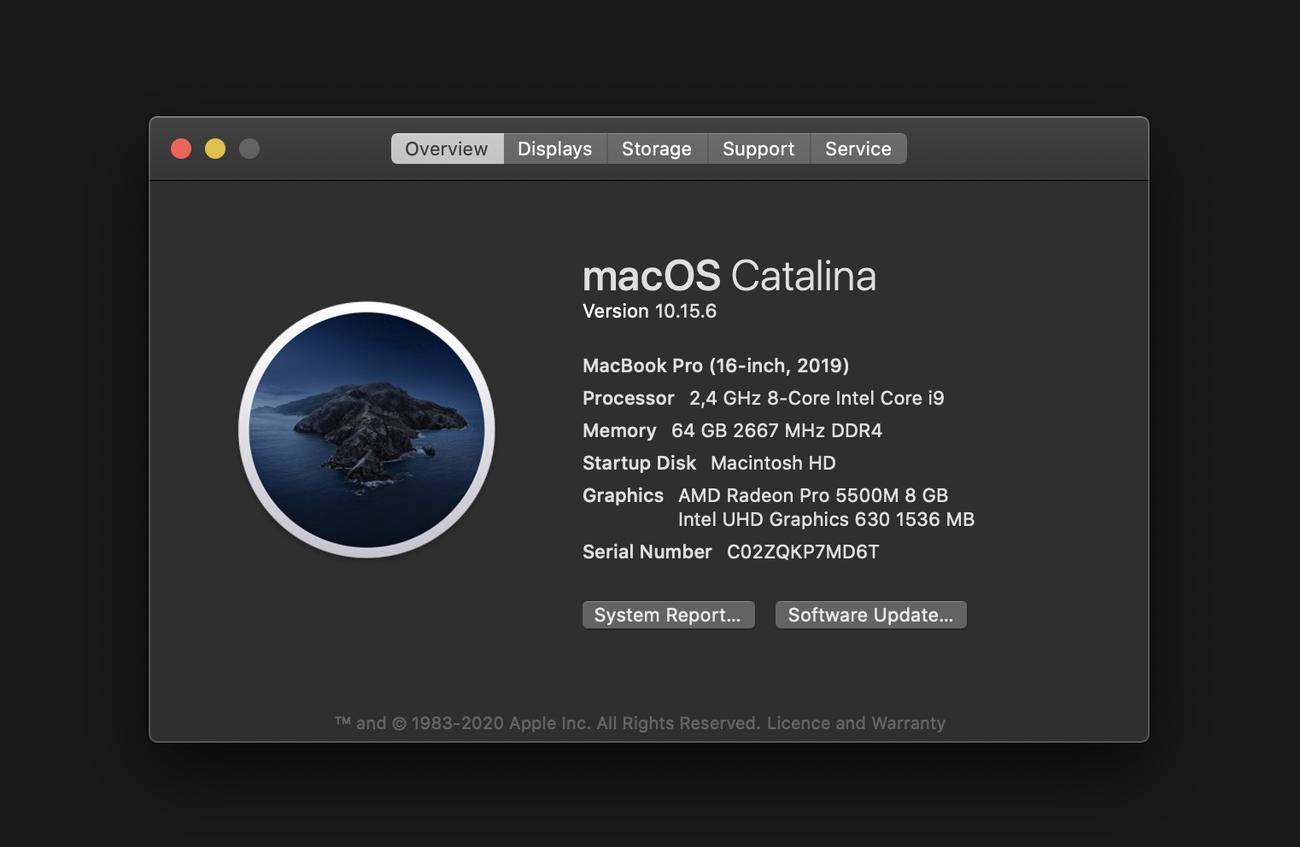Open the Storage tab
This screenshot has height=847, width=1300.
tap(656, 149)
